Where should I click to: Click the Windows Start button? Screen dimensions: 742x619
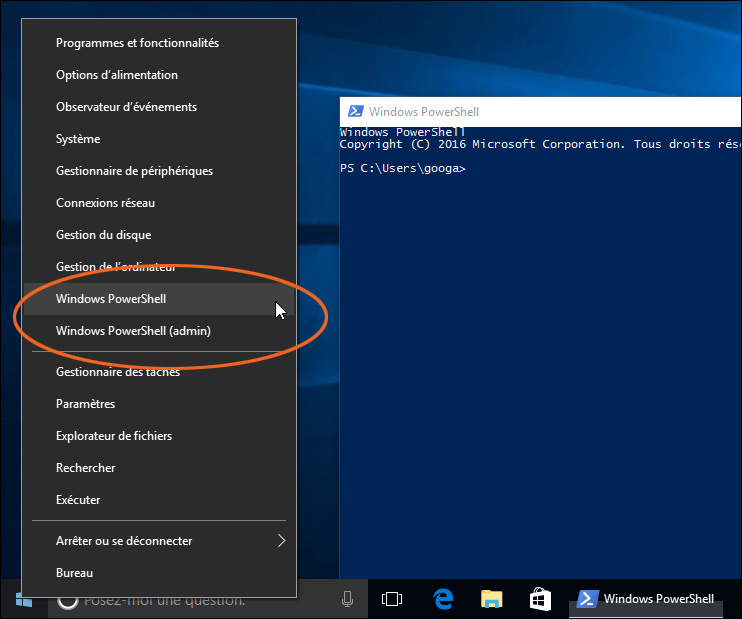tap(24, 600)
